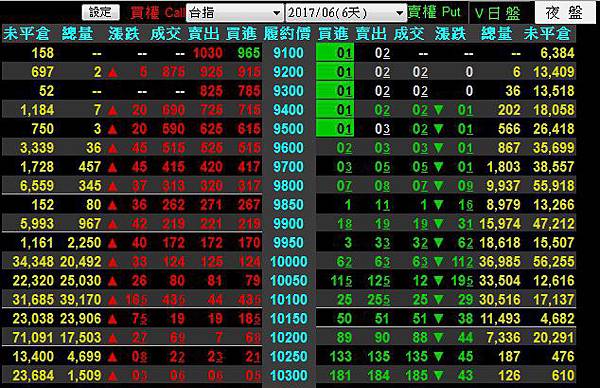The image size is (600, 388).
Task: Select strike price 9600
Action: [289, 148]
